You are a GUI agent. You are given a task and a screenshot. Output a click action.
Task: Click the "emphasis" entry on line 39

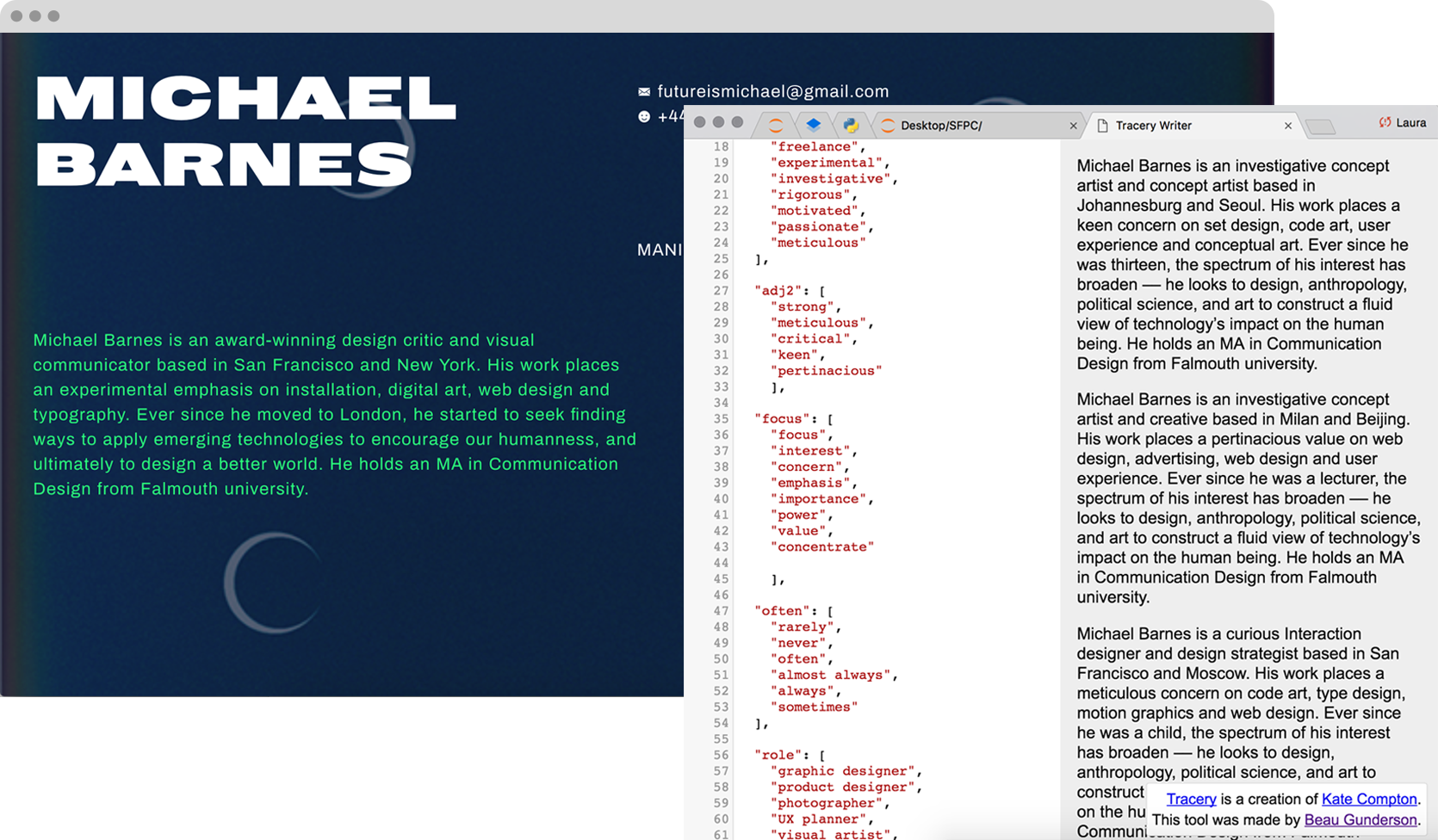[810, 483]
